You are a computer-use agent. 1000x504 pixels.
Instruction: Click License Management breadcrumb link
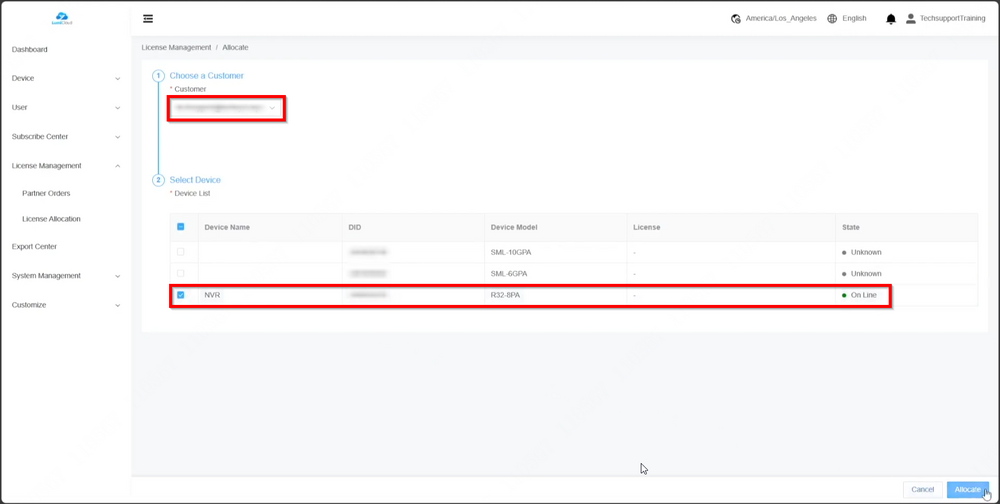176,47
